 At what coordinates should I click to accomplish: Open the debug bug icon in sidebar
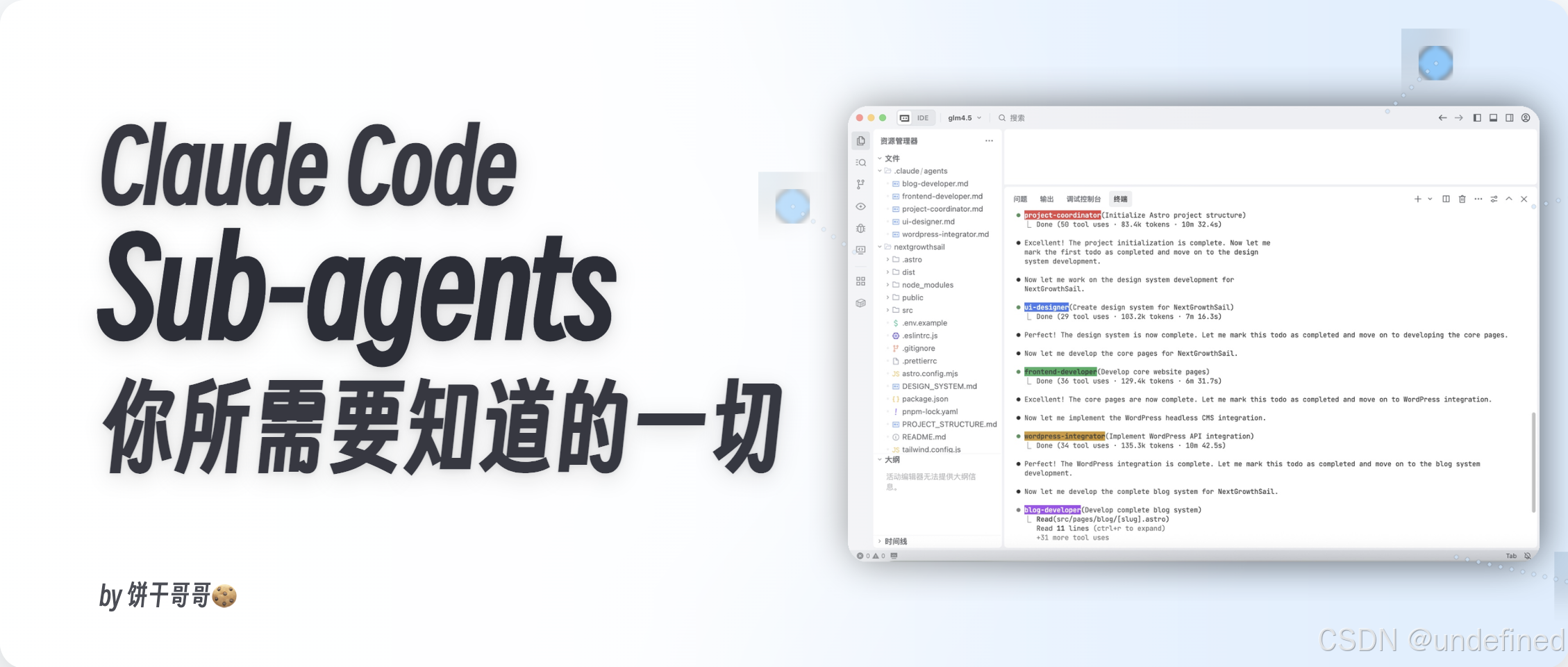coord(861,229)
